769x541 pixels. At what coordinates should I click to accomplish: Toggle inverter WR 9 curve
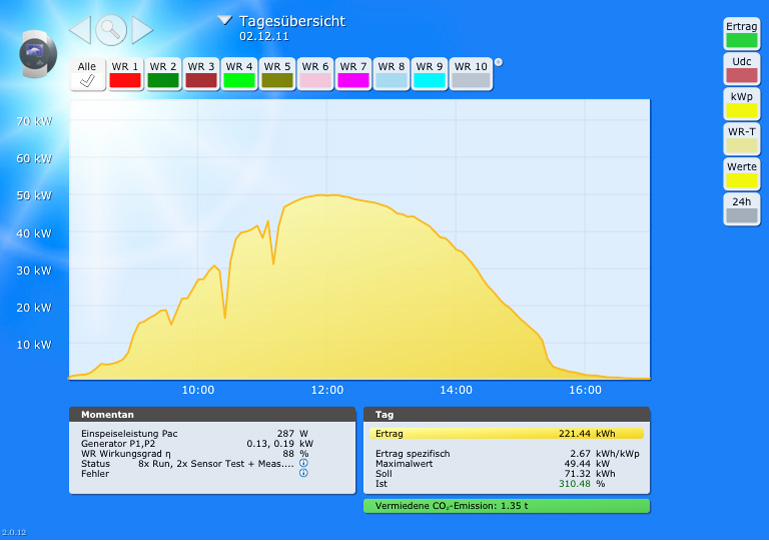point(429,74)
